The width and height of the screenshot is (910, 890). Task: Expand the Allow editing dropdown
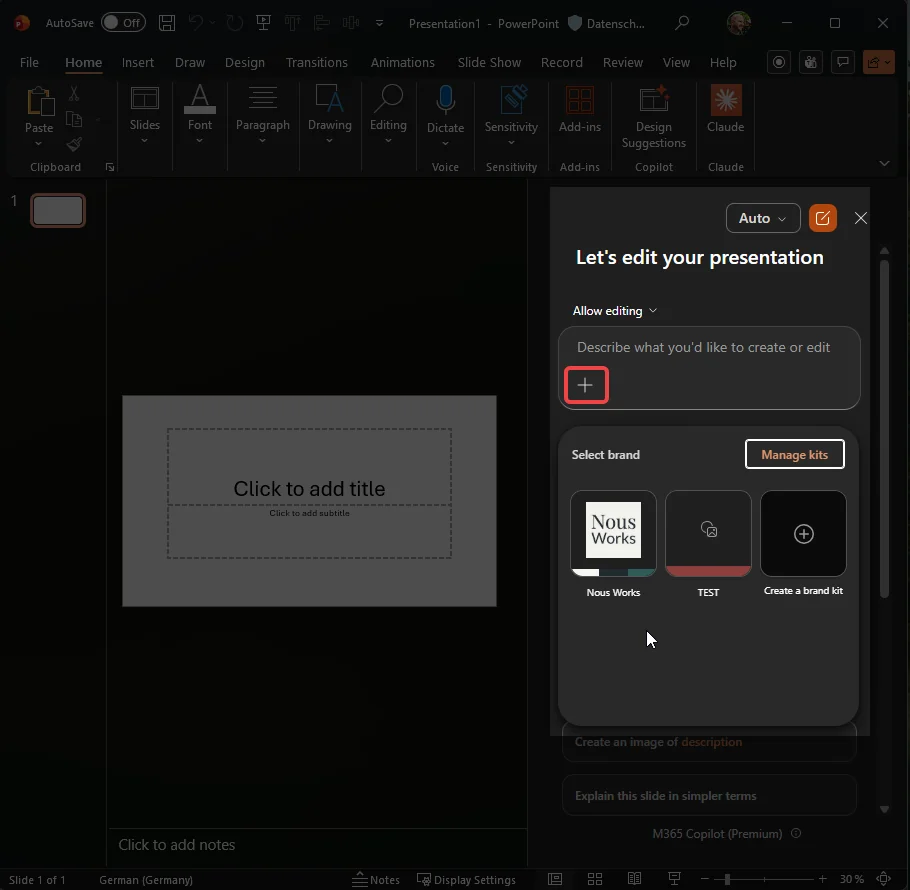[614, 311]
